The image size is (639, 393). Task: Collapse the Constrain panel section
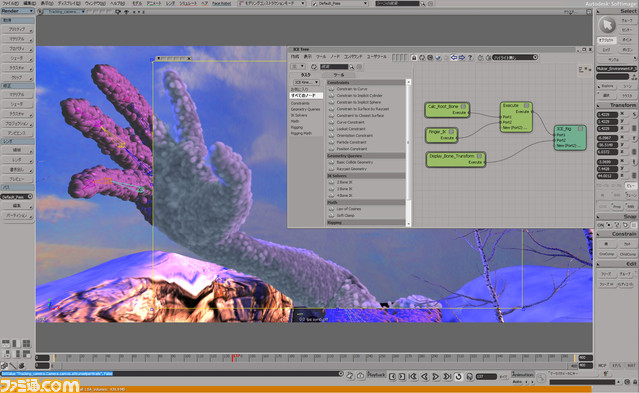[x=616, y=234]
